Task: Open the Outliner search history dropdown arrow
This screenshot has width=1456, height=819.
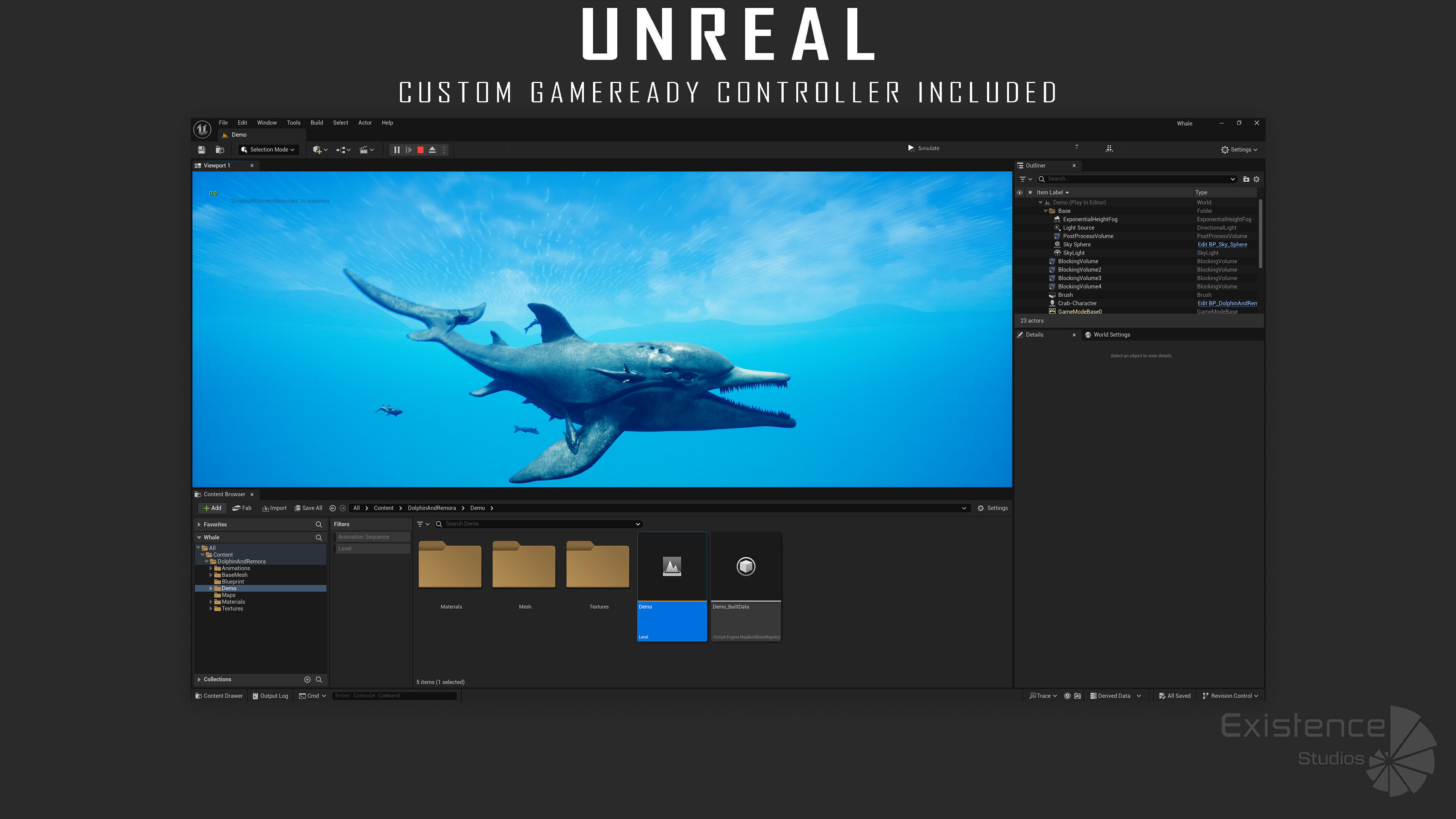Action: point(1233,179)
